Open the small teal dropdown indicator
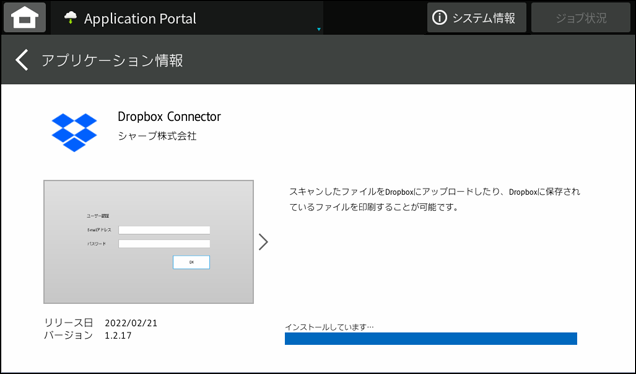636x374 pixels. pos(319,29)
